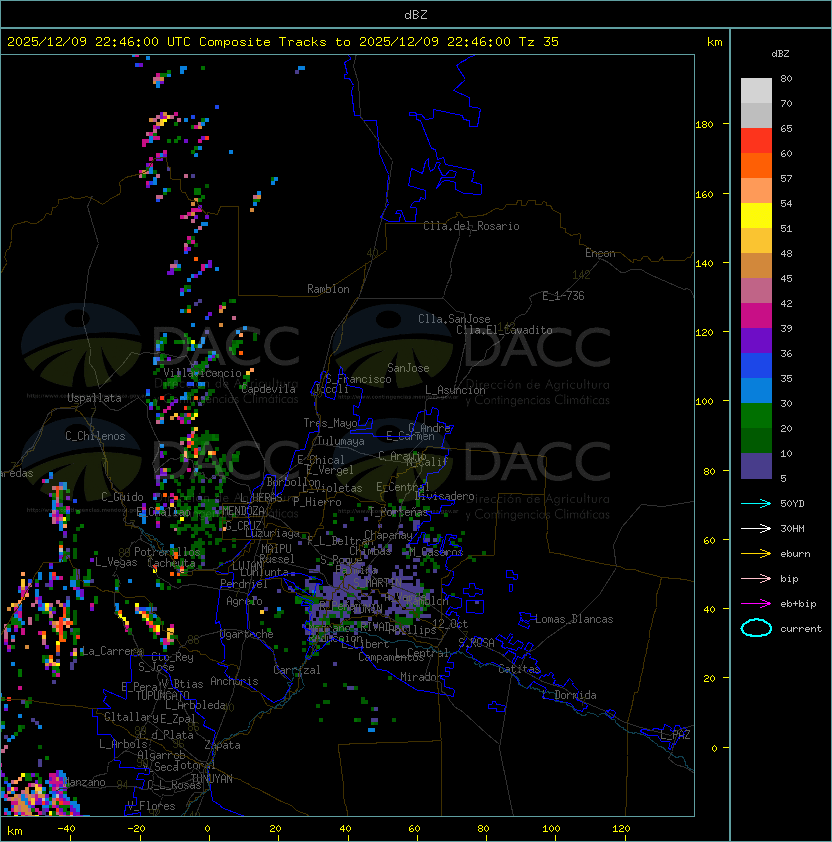
Task: Click the '2025/12/09 22:46:00 UTC Composite' header text
Action: (x=139, y=42)
